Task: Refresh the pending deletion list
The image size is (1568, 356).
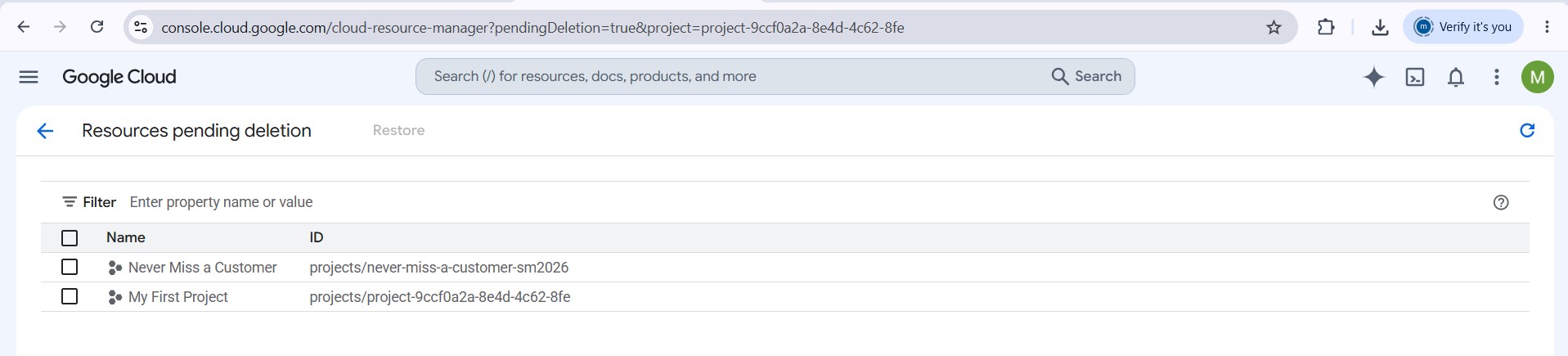Action: pyautogui.click(x=1526, y=130)
